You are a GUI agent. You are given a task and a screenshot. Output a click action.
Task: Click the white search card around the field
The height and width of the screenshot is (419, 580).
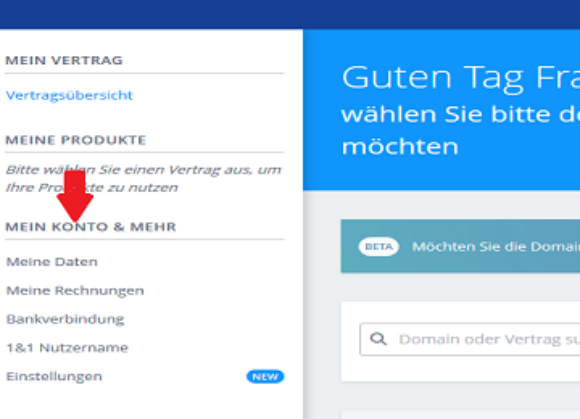pos(460,342)
